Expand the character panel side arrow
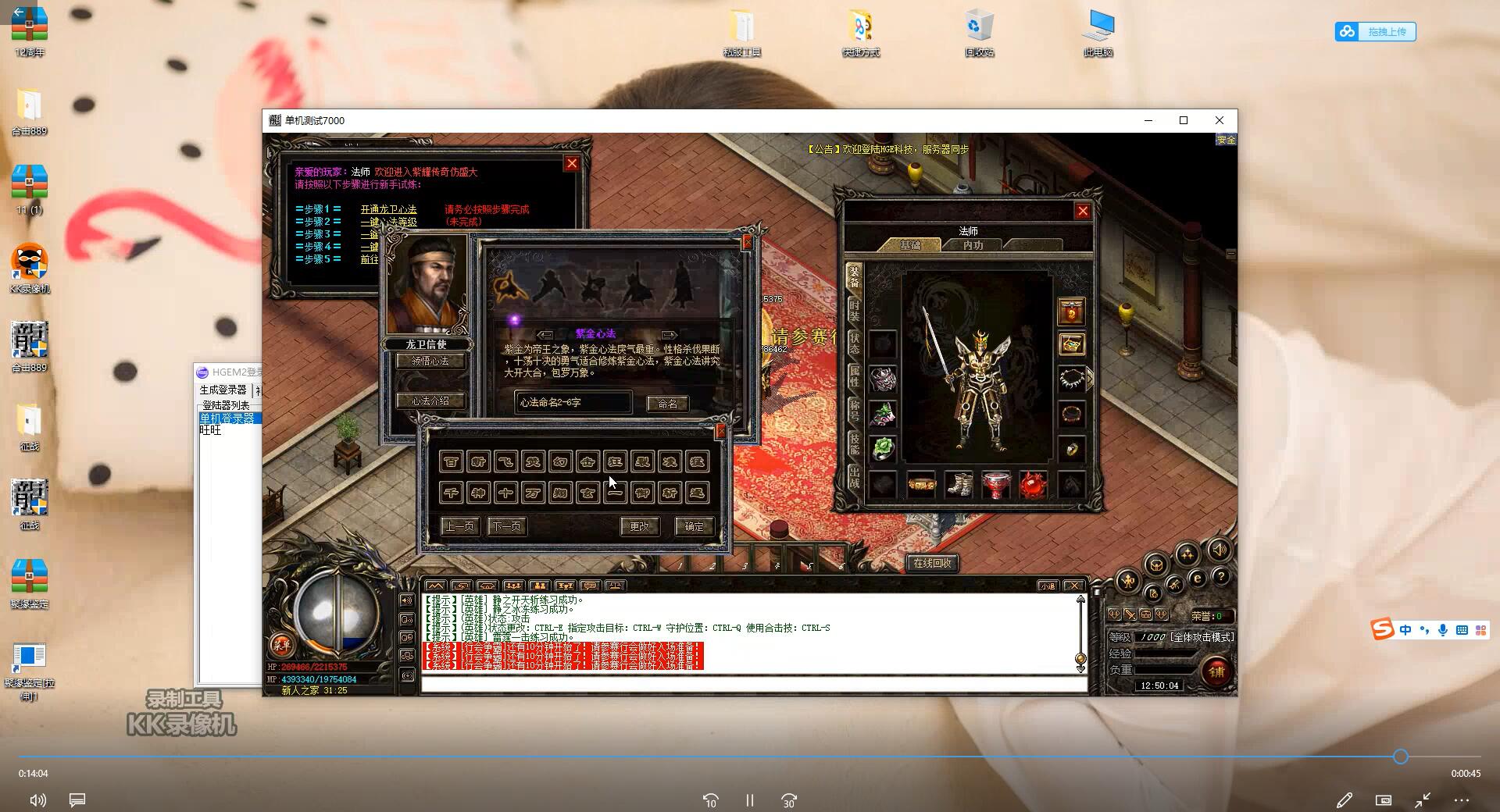This screenshot has width=1500, height=812. pos(1089,379)
